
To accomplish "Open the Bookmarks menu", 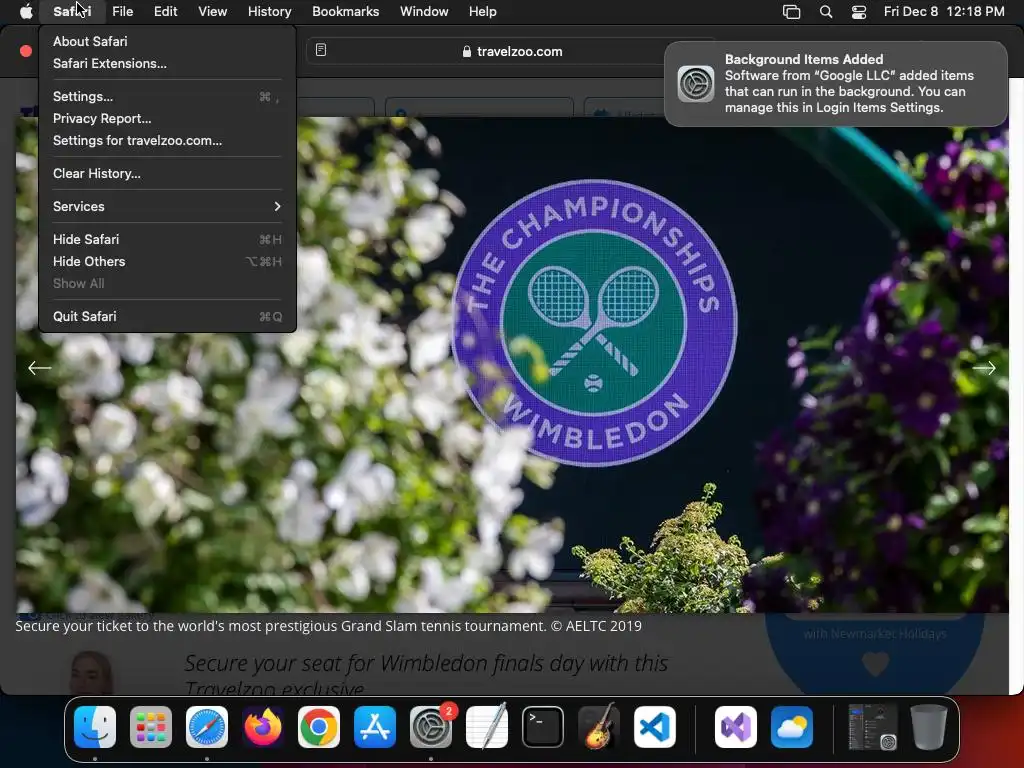I will point(345,11).
